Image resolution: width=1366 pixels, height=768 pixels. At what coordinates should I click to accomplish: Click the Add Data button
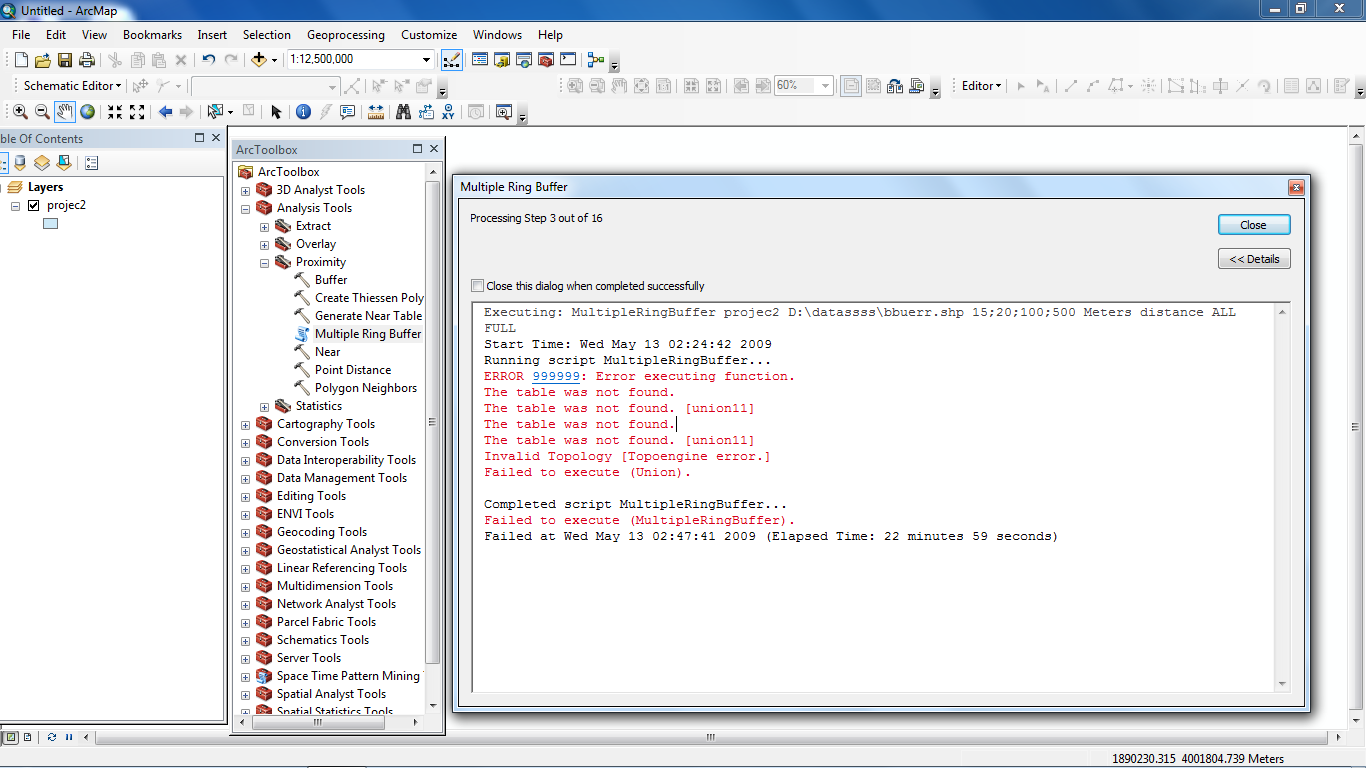click(260, 60)
